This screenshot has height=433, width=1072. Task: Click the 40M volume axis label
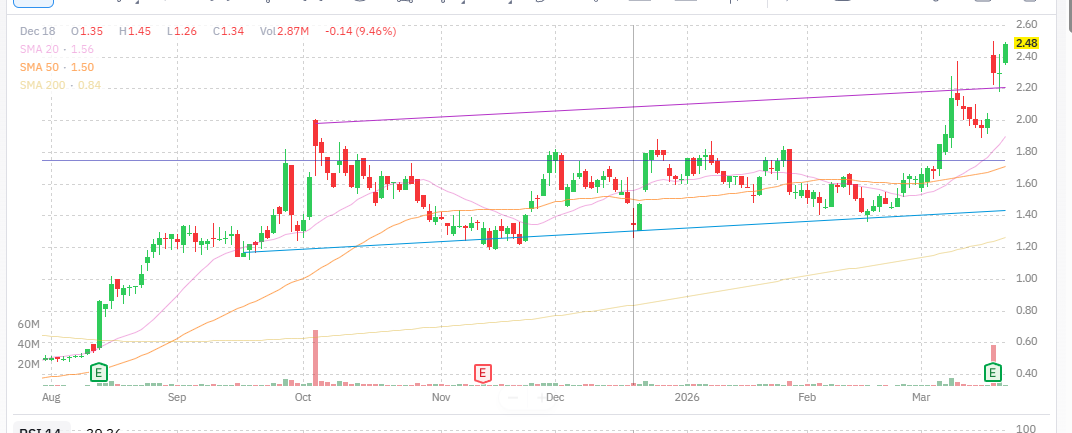point(28,344)
